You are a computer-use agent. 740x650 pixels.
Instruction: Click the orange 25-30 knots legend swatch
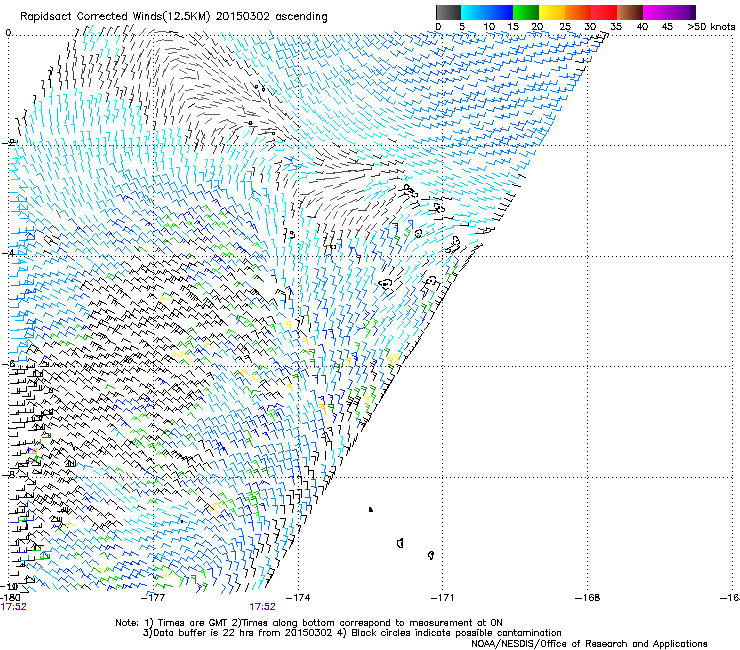[578, 12]
